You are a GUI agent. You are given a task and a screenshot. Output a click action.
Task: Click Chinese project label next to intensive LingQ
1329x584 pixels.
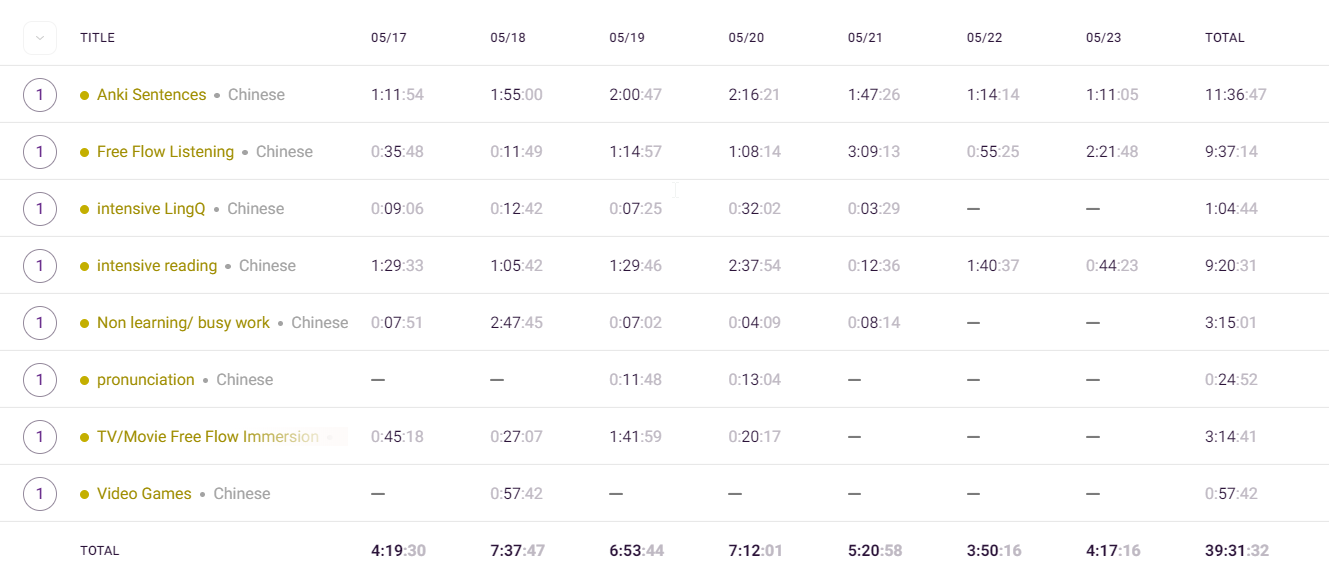point(255,209)
